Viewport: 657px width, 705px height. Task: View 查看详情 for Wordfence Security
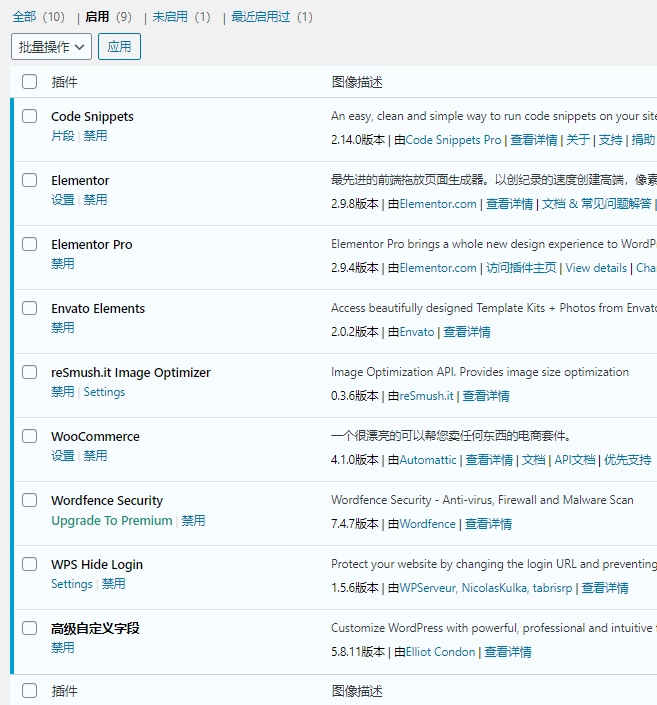pyautogui.click(x=488, y=524)
